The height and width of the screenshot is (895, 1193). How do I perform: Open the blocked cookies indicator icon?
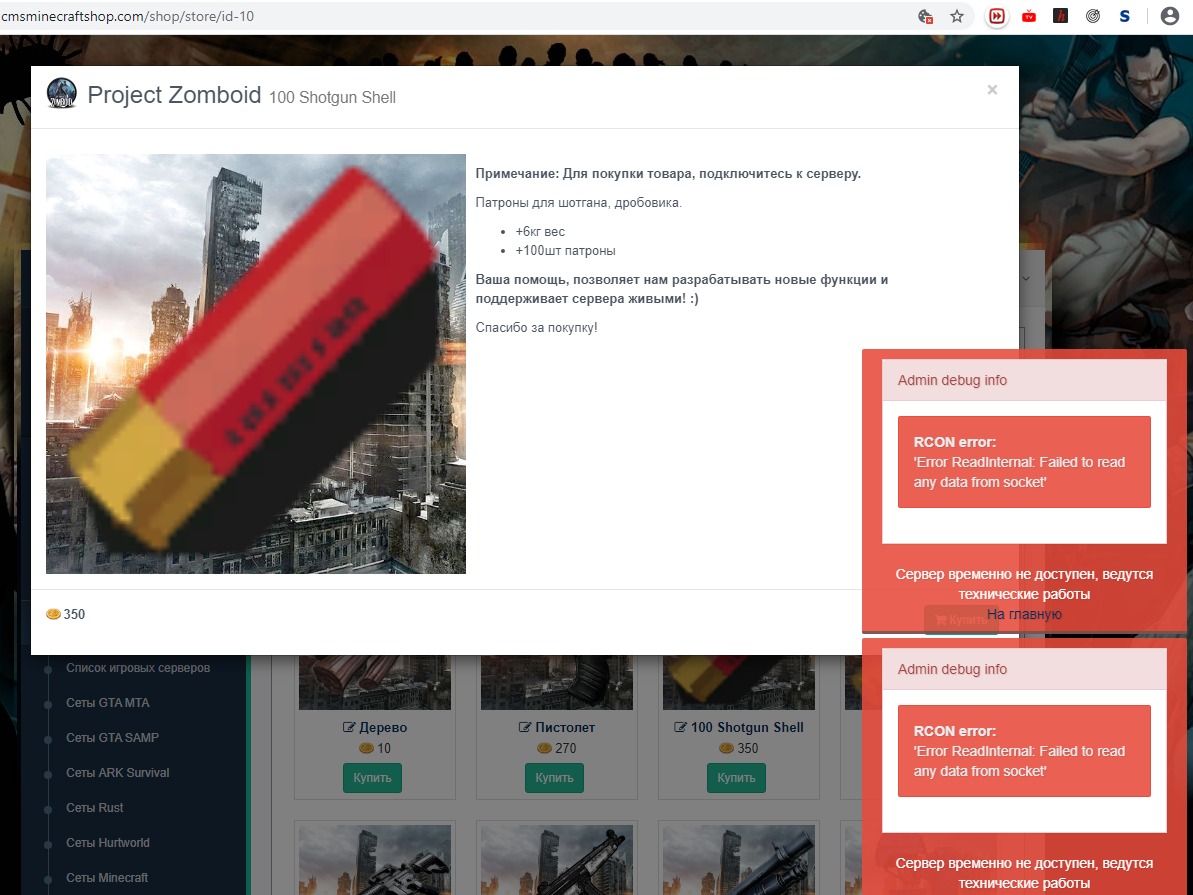click(926, 16)
